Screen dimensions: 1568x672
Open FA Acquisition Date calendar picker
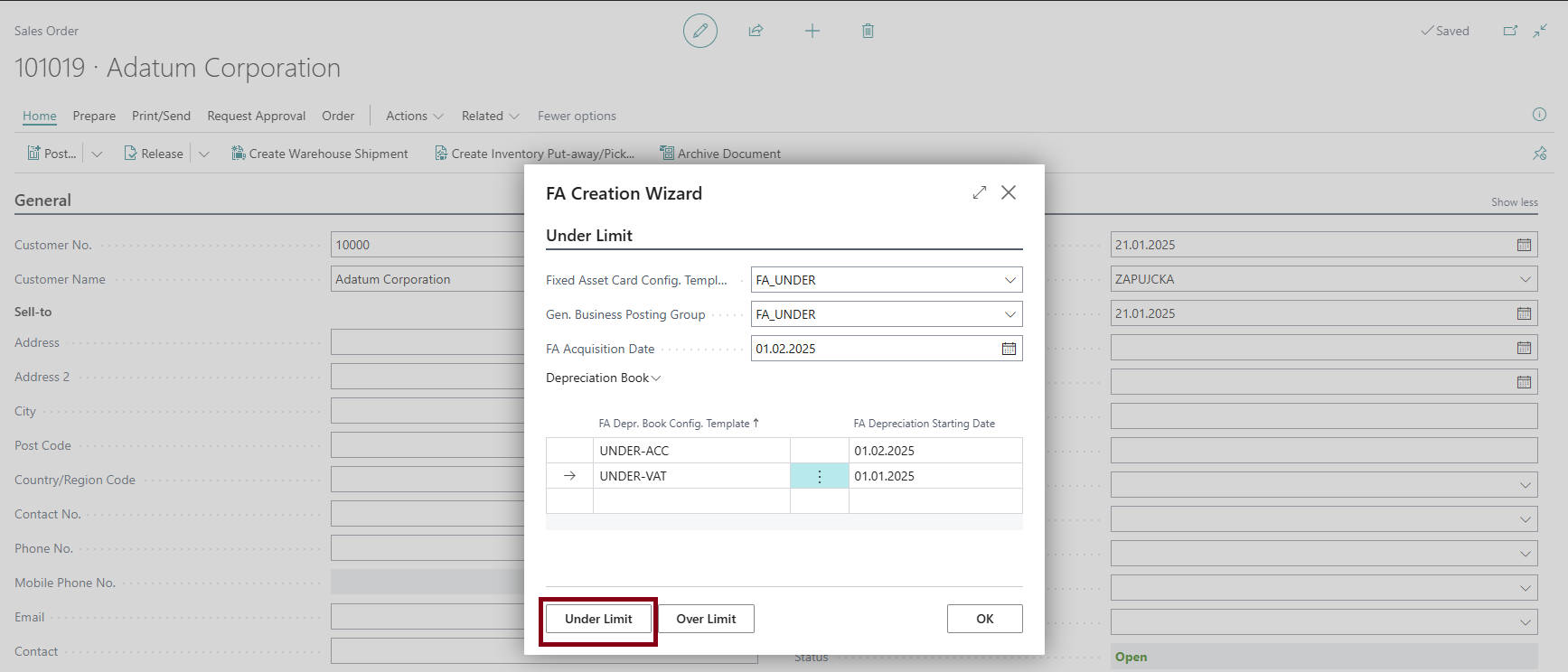[1009, 349]
